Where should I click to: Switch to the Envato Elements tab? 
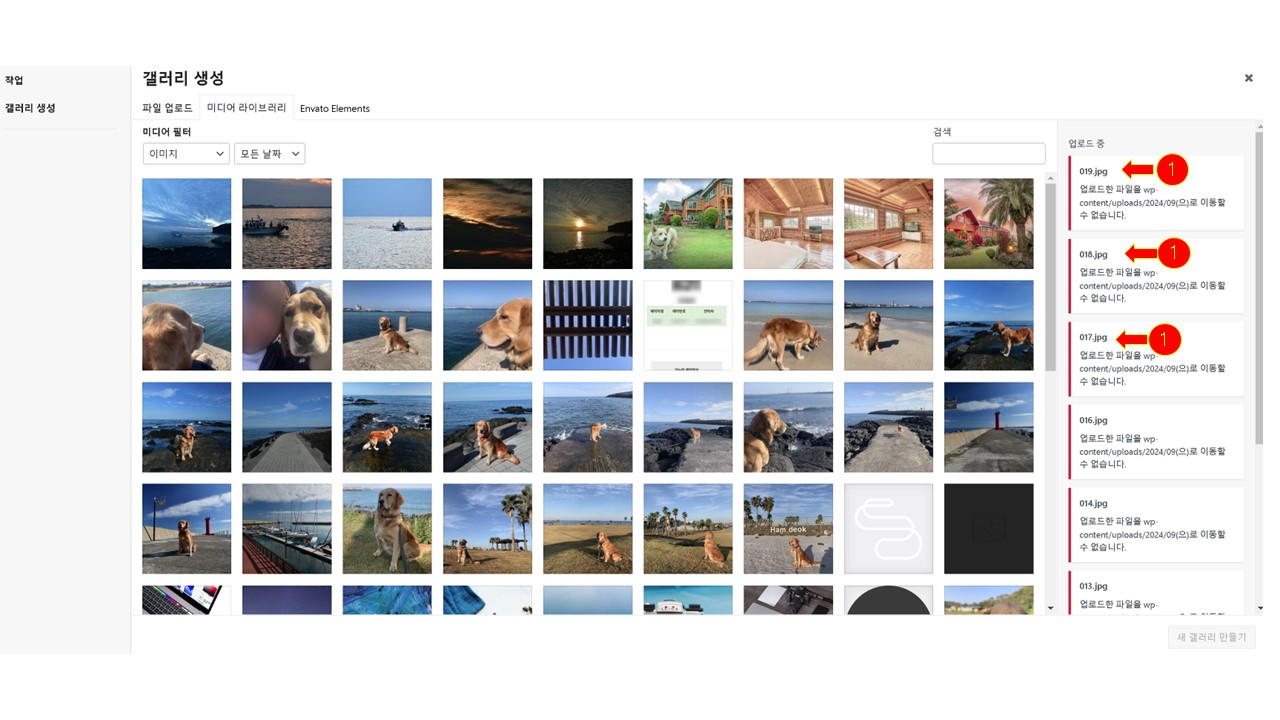334,108
